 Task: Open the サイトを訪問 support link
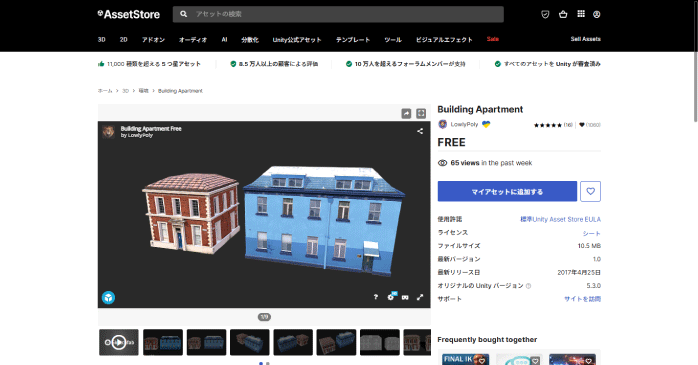[582, 299]
